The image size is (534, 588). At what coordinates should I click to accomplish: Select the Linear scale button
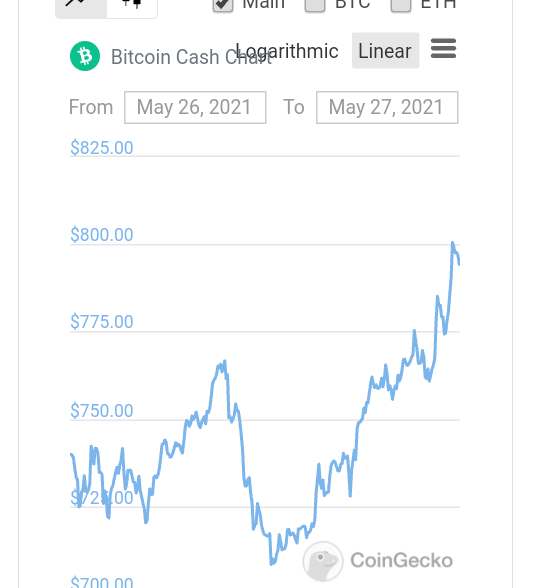(x=385, y=51)
